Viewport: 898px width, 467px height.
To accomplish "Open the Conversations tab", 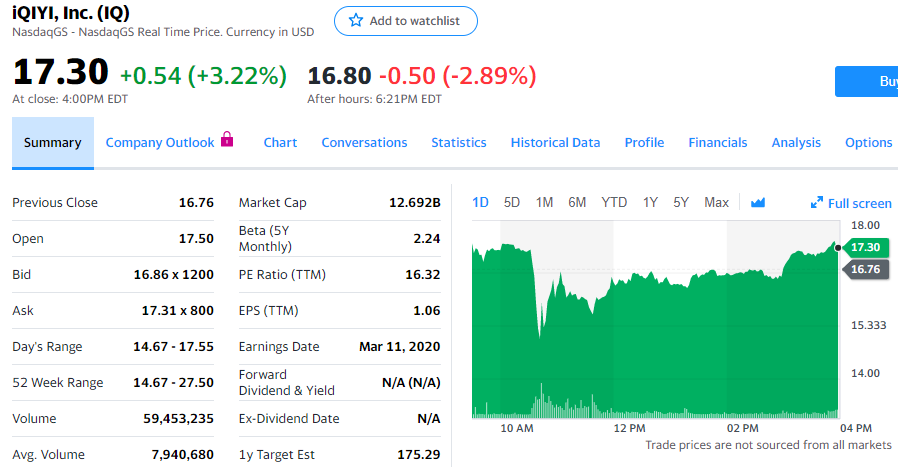I will pos(364,143).
